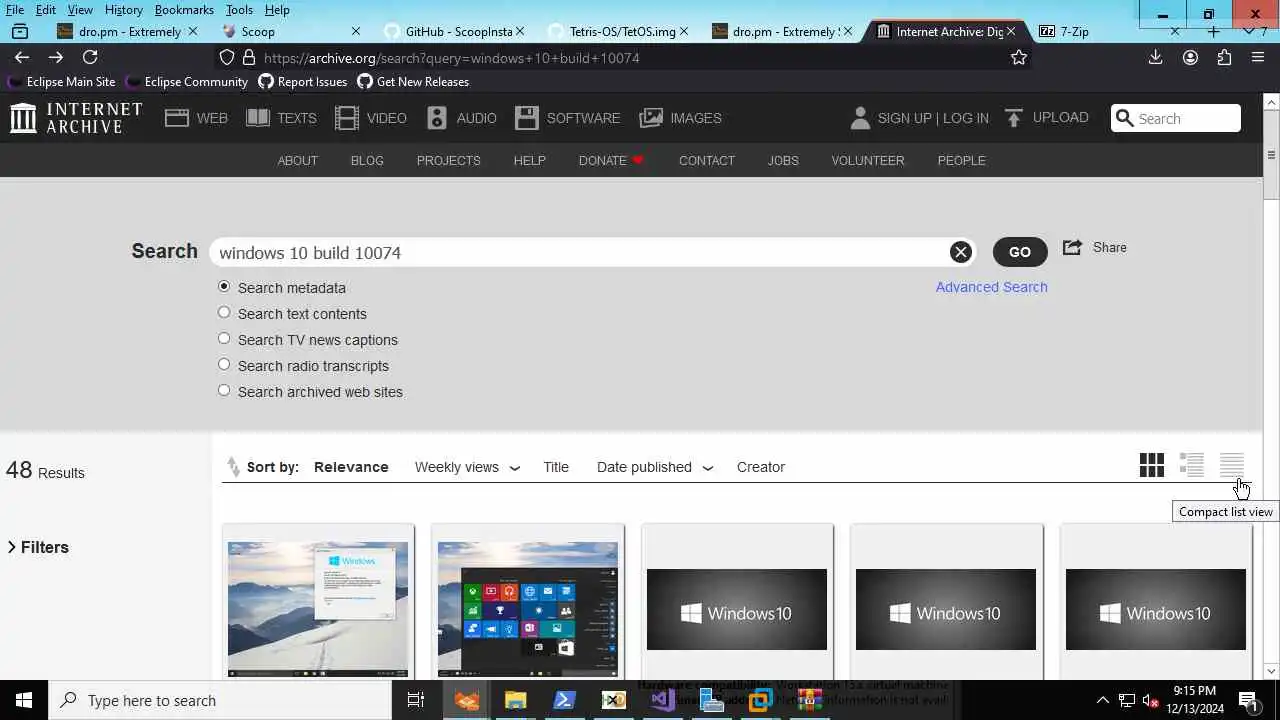Screen dimensions: 1280x720
Task: Select Search radio transcripts option
Action: coord(224,364)
